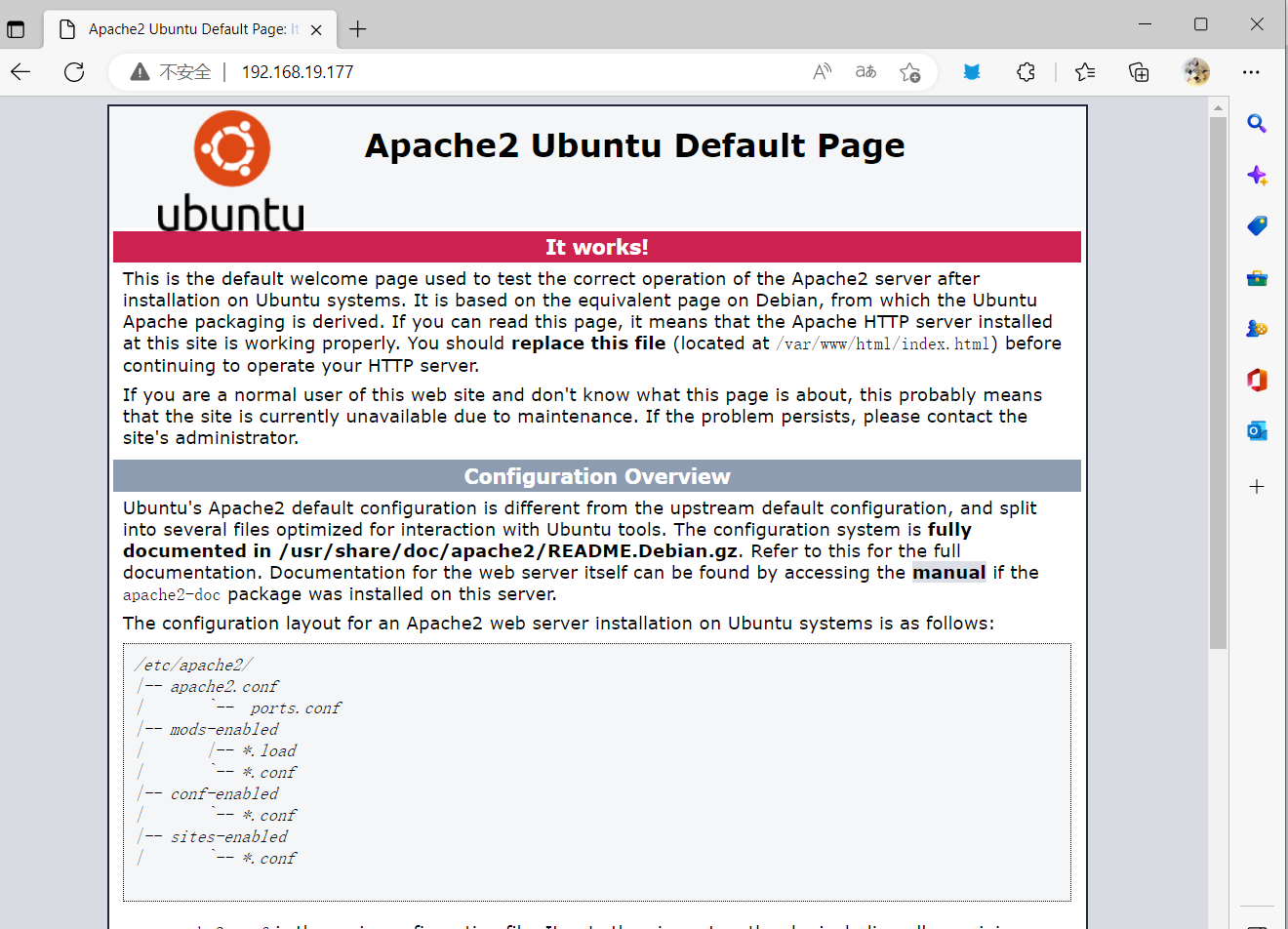Click the conf-enabled tree line
The image size is (1288, 929).
pos(208,794)
